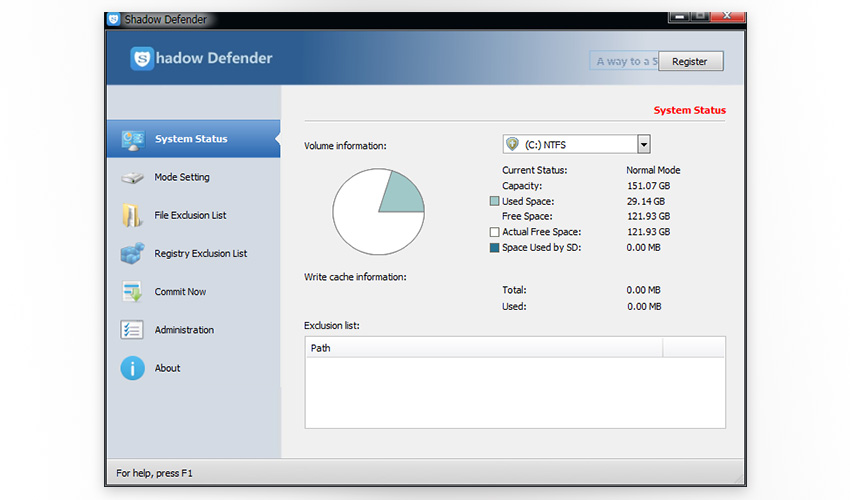Click the Mode Setting drive icon
The height and width of the screenshot is (500, 850).
[132, 178]
